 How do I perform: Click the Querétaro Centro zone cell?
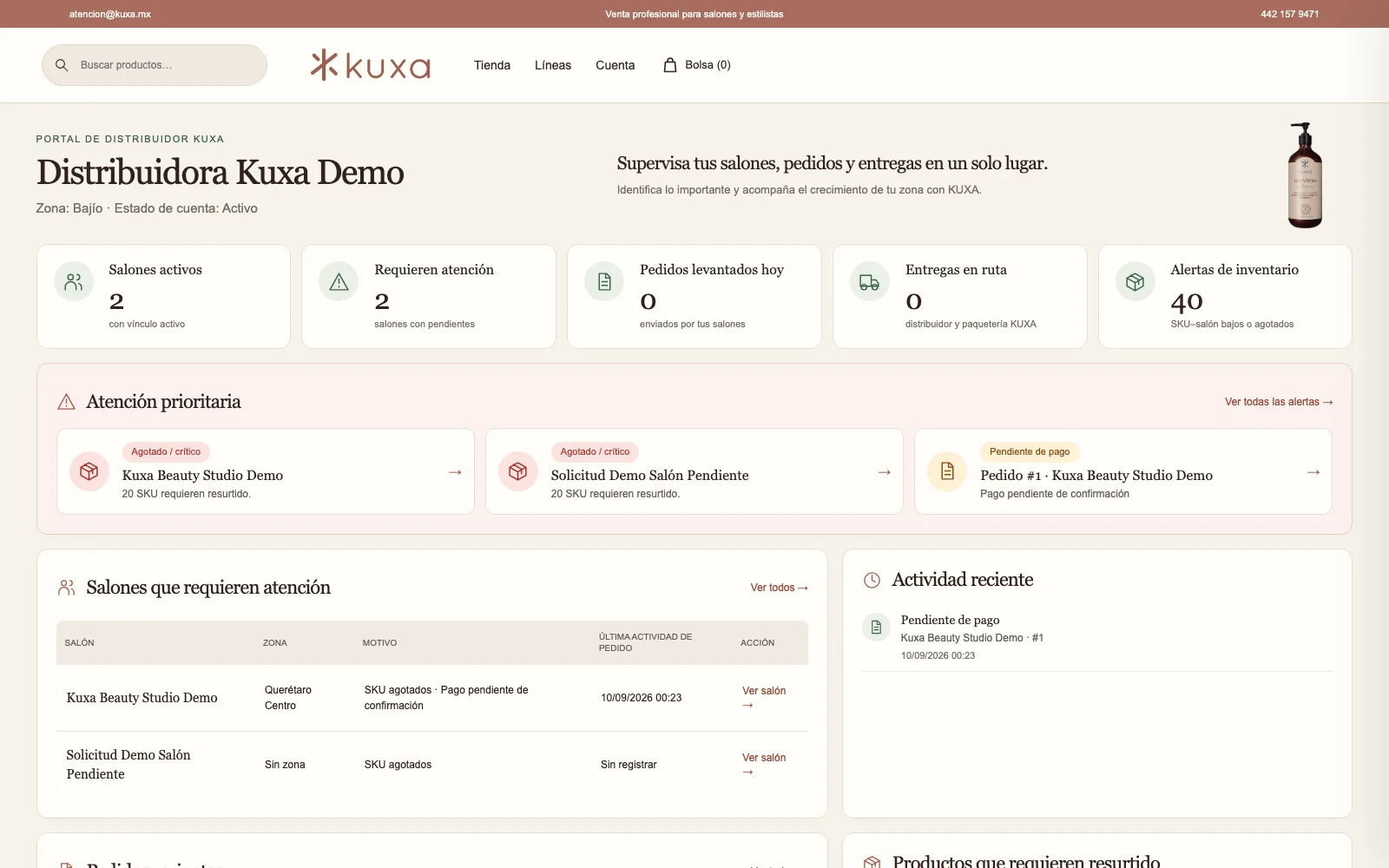288,698
